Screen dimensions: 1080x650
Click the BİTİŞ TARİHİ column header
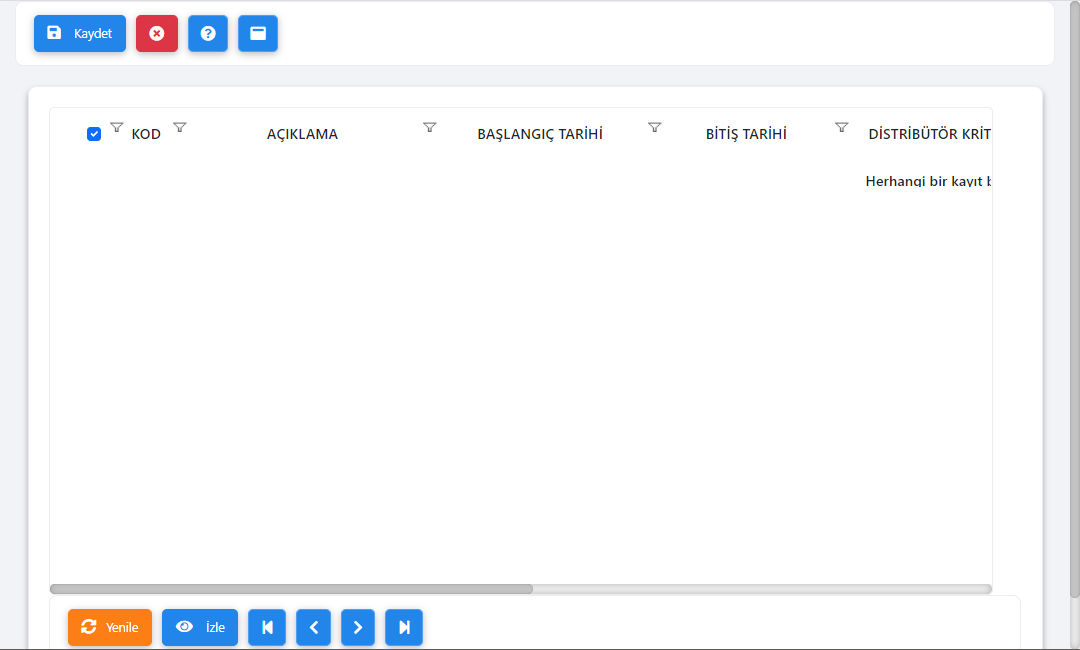pos(746,134)
